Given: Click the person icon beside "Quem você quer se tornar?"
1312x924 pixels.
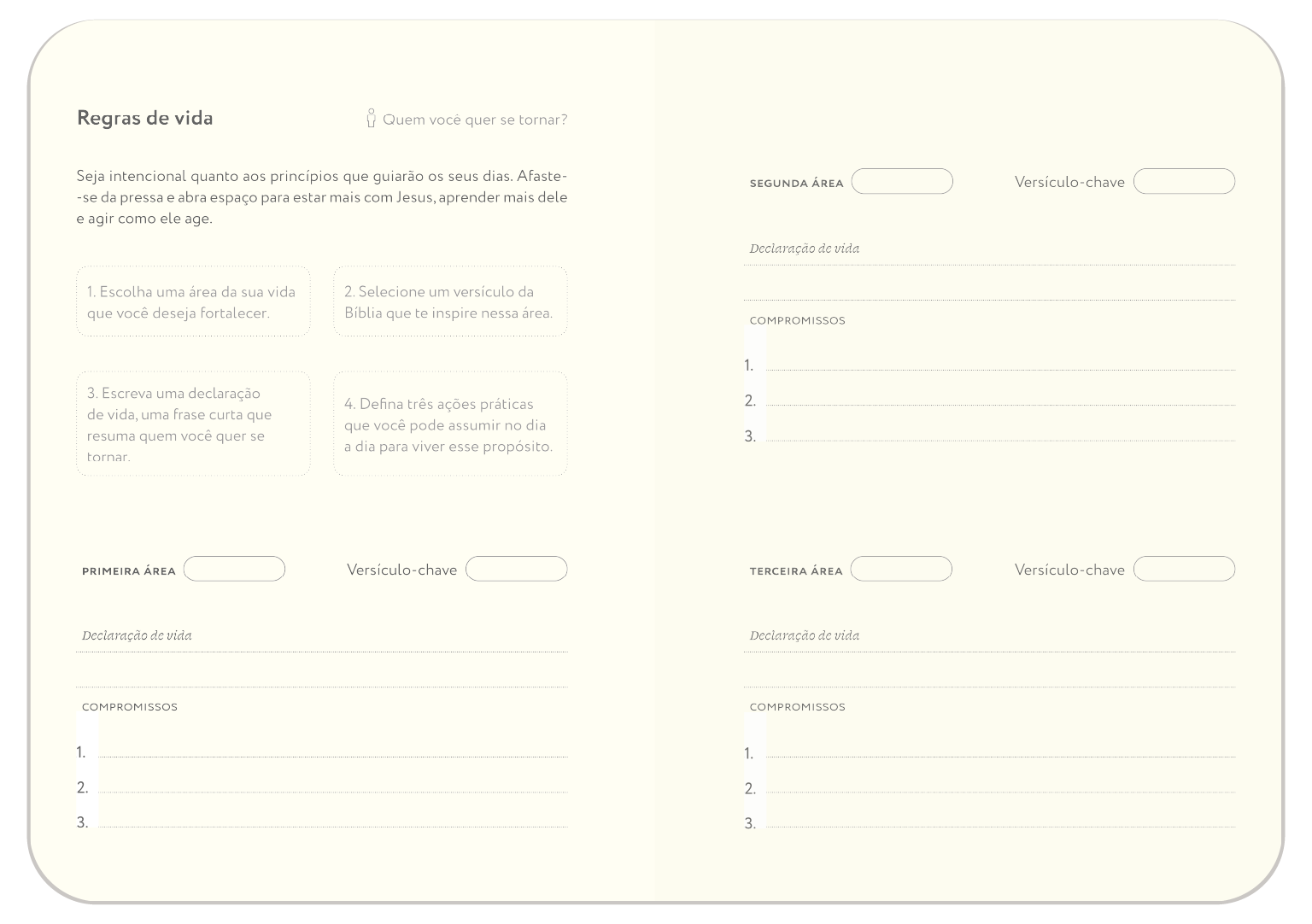Looking at the screenshot, I should click(371, 118).
